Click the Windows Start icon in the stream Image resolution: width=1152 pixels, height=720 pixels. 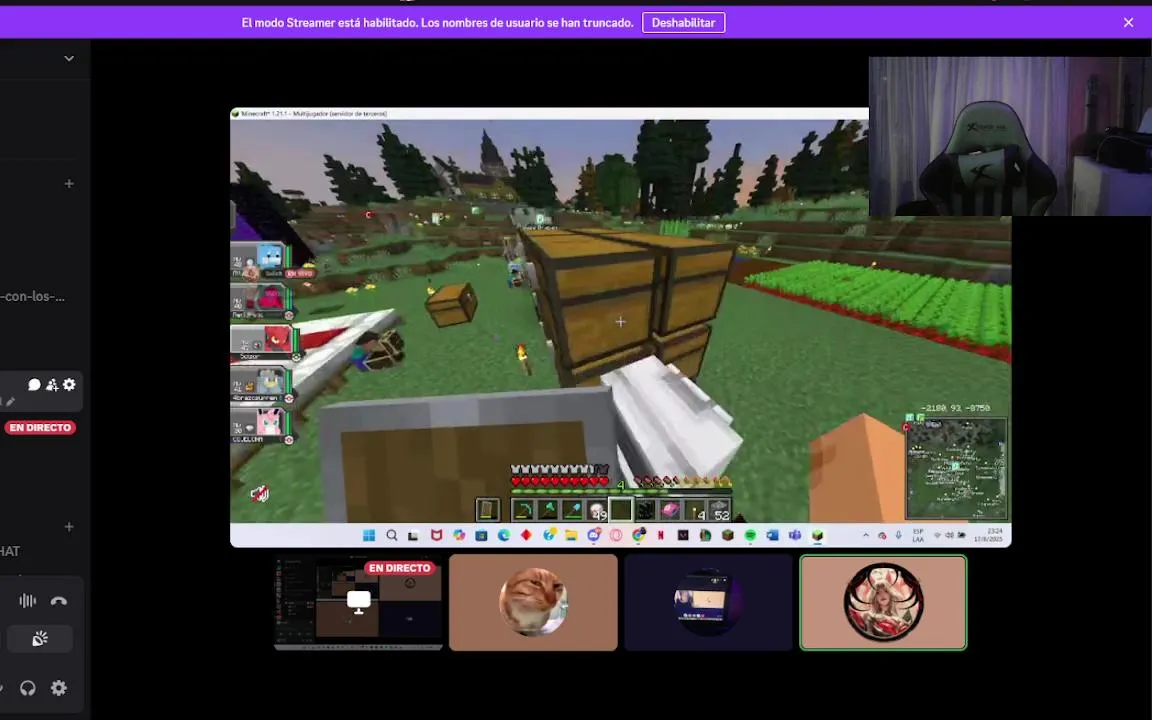click(x=369, y=536)
